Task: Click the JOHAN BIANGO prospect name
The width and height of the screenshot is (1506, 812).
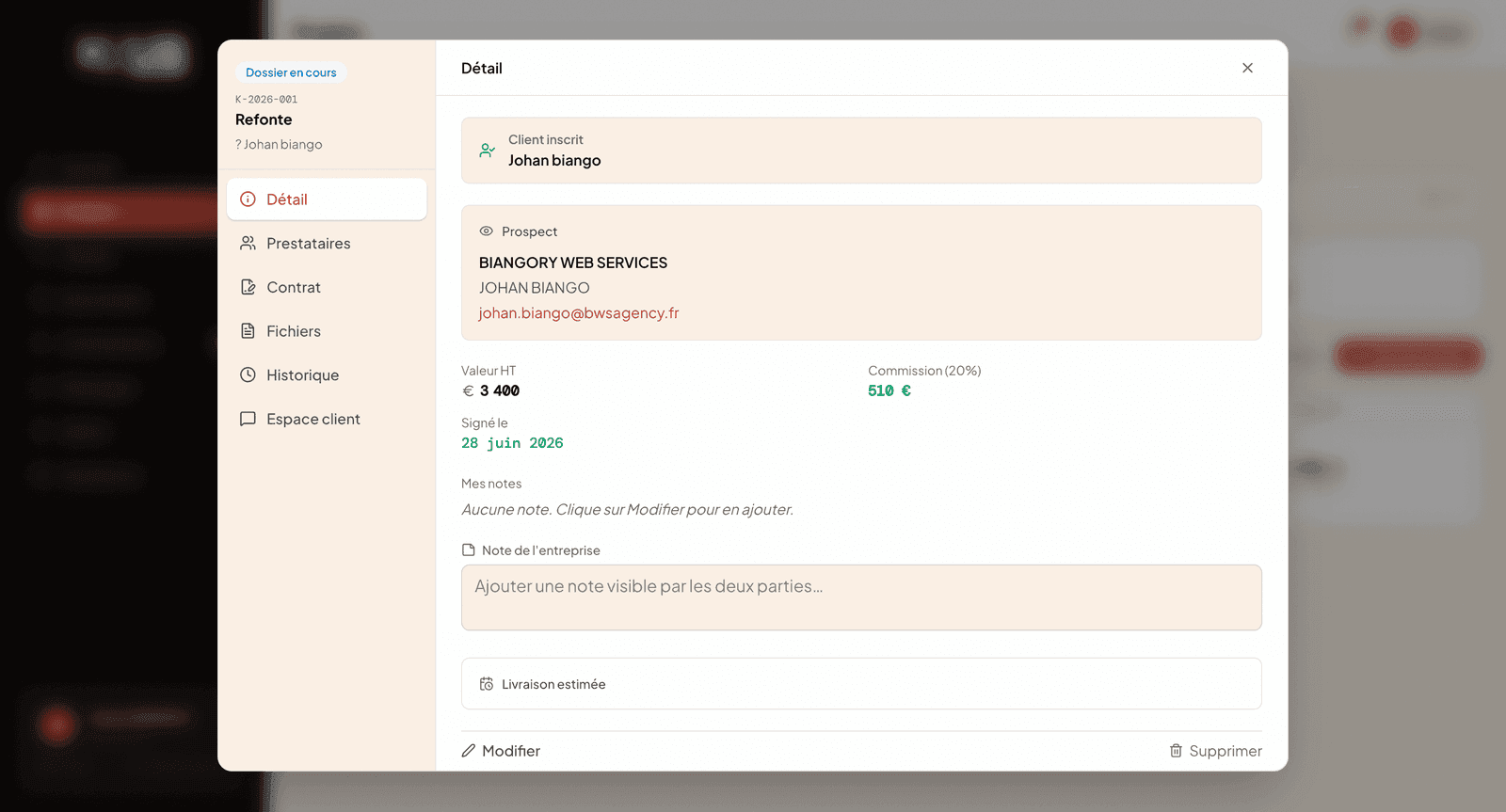Action: point(535,288)
